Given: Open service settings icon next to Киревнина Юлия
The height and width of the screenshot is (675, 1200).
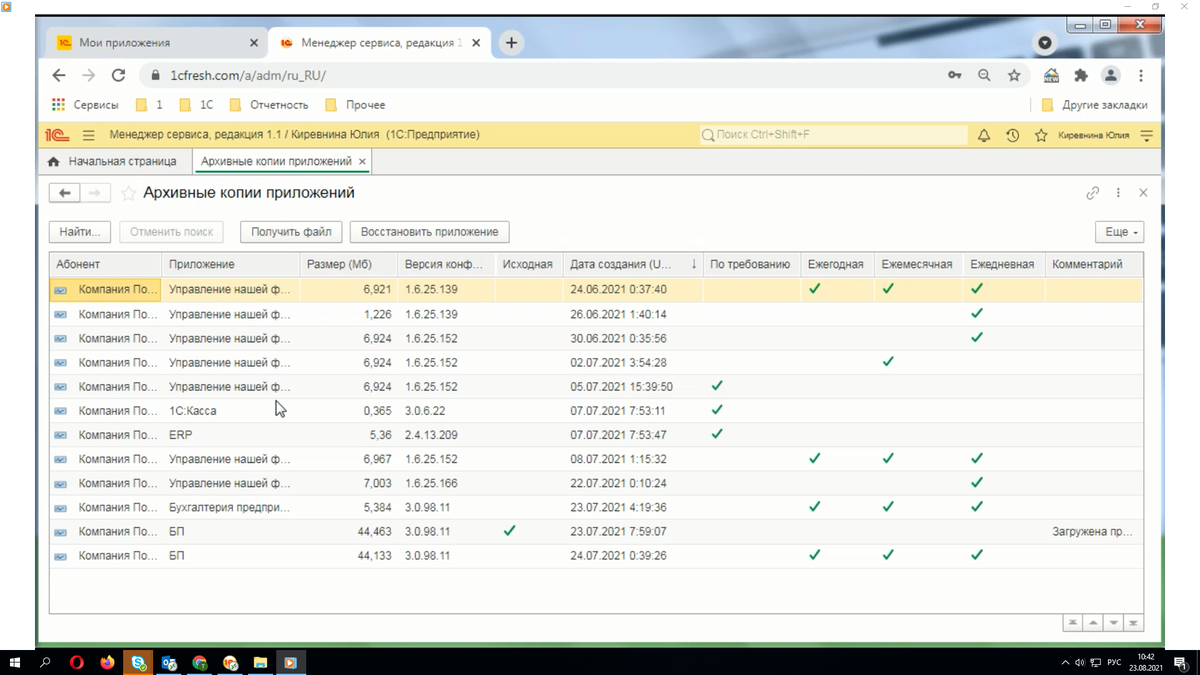Looking at the screenshot, I should [x=1147, y=135].
